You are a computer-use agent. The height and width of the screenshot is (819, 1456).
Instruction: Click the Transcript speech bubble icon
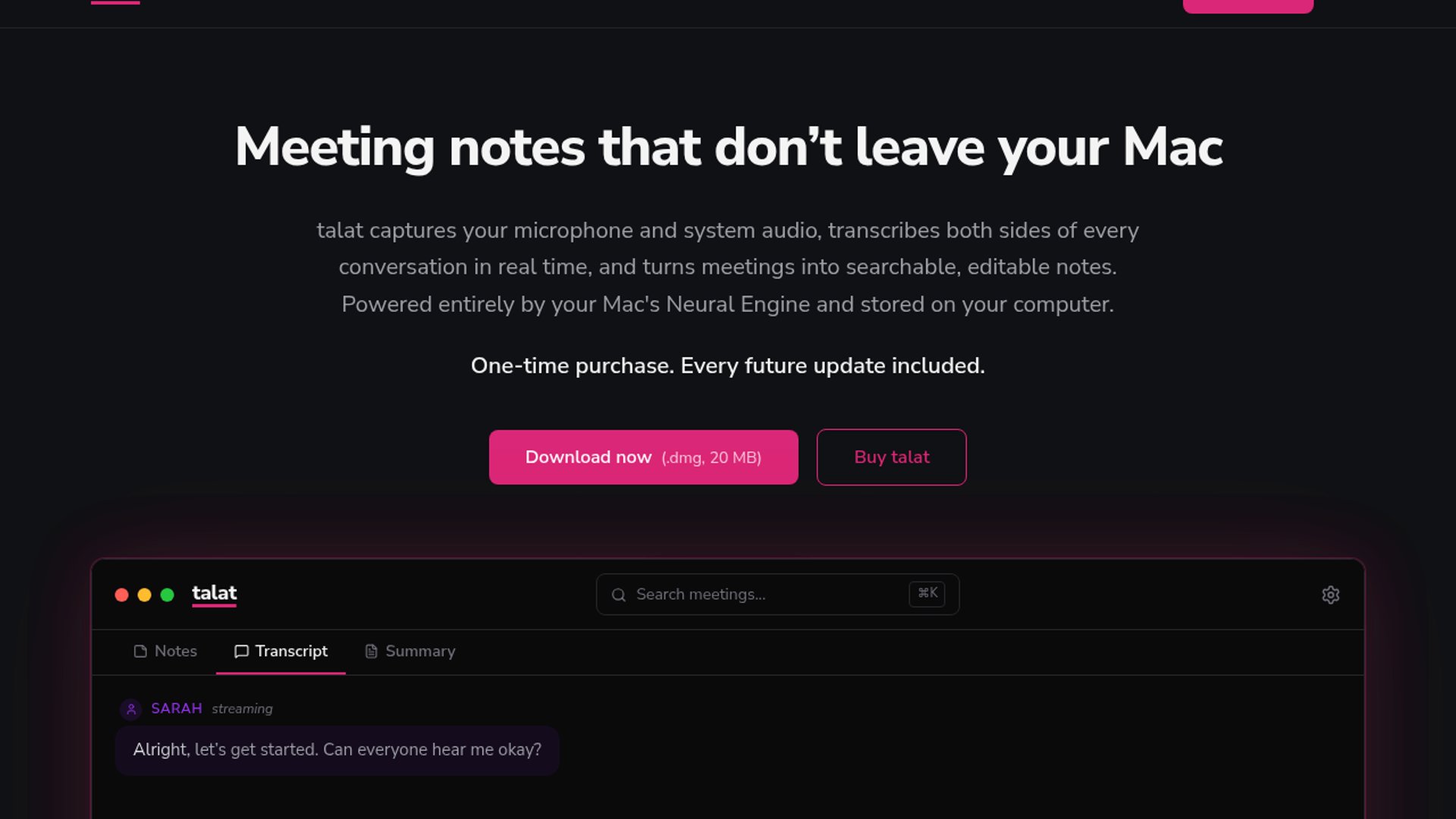coord(241,651)
